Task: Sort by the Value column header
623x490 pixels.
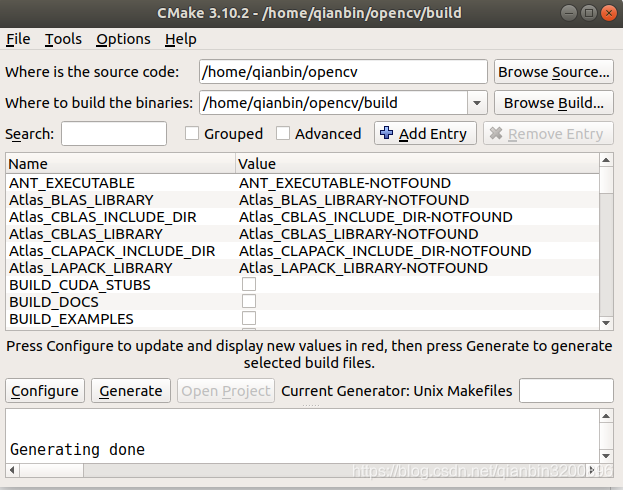Action: (417, 164)
